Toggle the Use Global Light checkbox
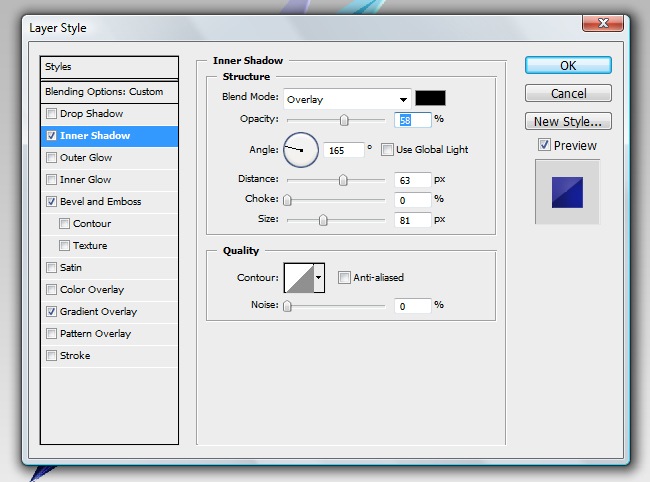650x482 pixels. (387, 150)
